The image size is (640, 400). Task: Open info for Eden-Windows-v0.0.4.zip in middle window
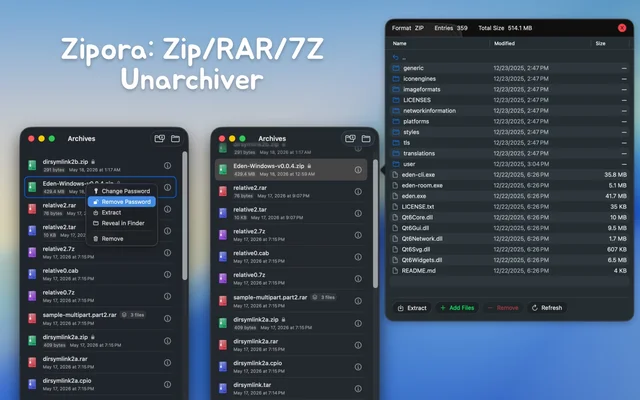pyautogui.click(x=358, y=169)
